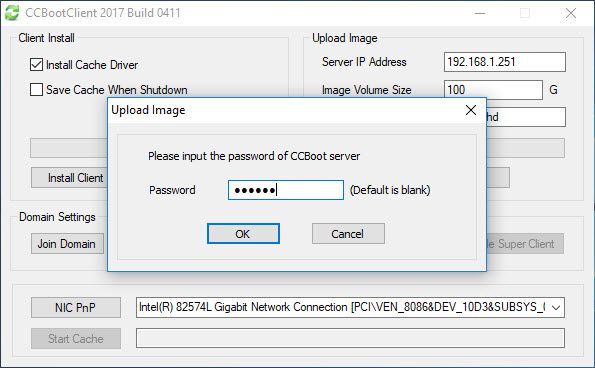The width and height of the screenshot is (595, 368).
Task: Click the Start Cache button
Action: click(x=76, y=338)
